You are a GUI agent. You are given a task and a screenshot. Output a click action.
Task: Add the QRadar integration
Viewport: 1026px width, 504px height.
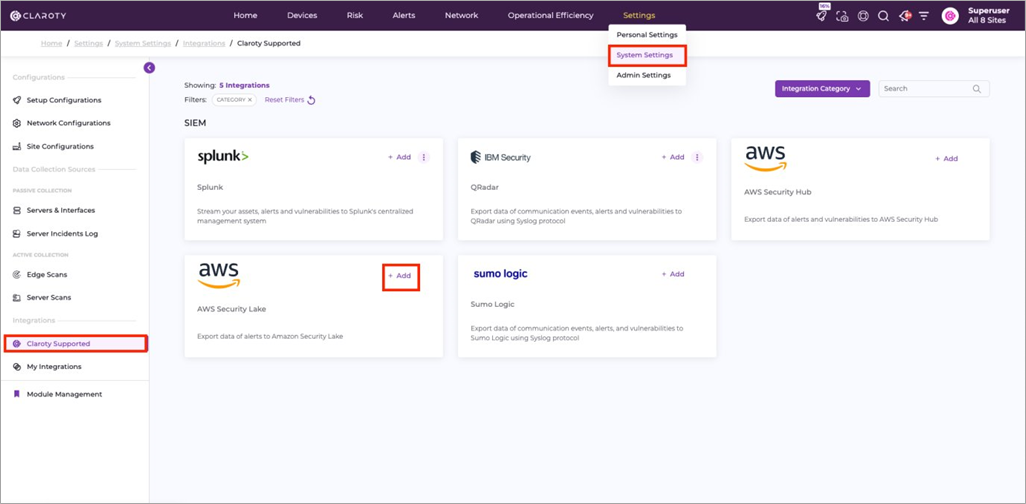point(673,157)
